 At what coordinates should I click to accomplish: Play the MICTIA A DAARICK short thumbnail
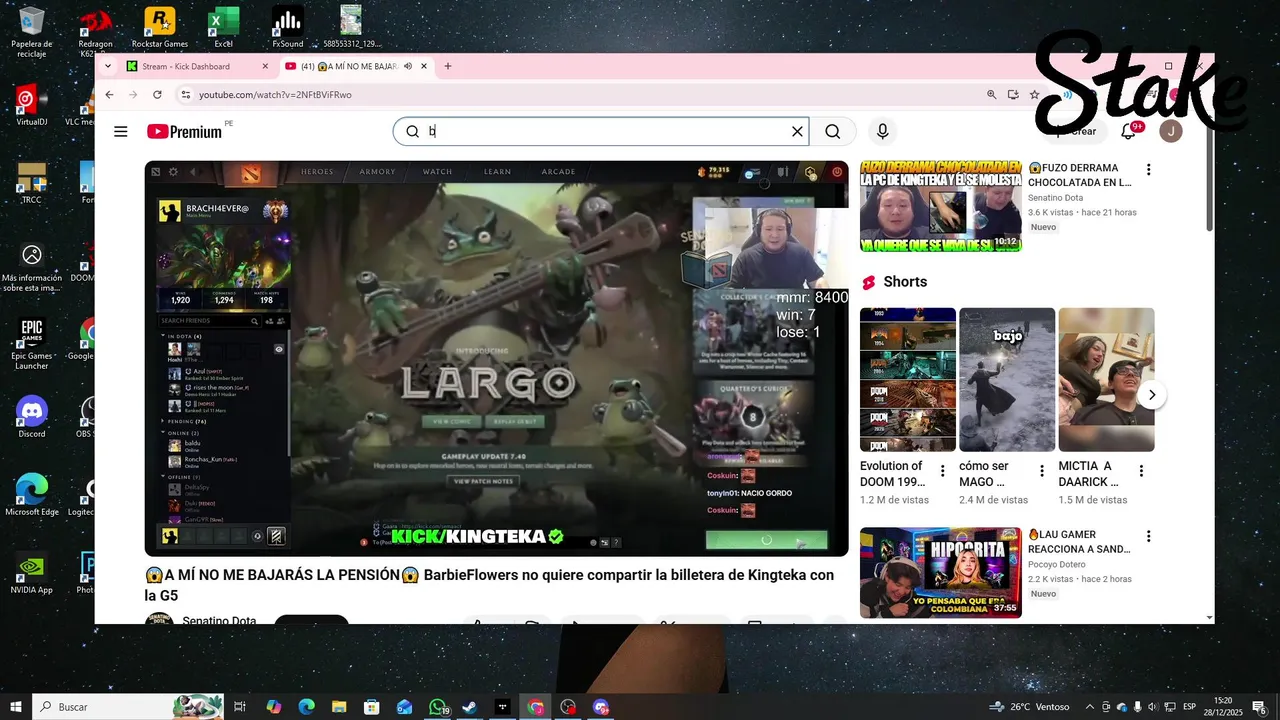coord(1106,380)
